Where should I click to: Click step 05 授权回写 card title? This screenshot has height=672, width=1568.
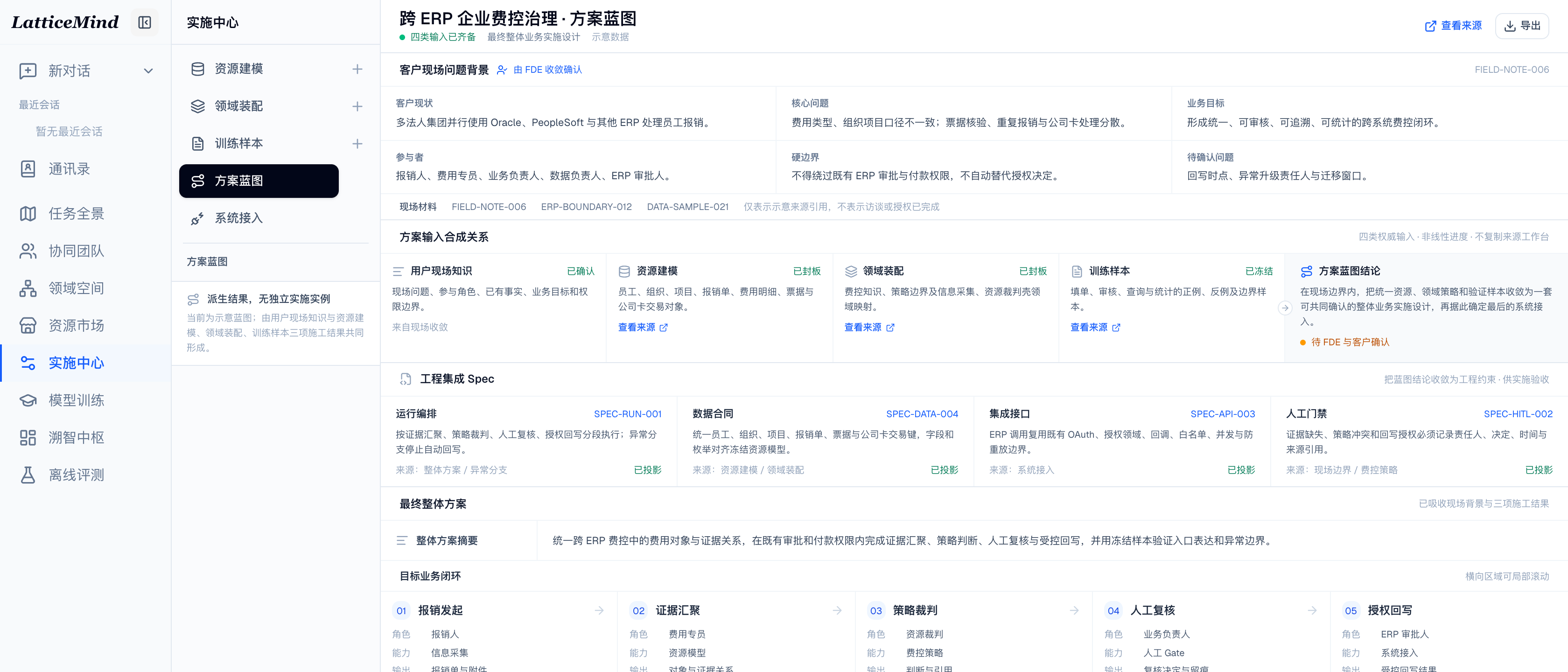coord(1390,610)
